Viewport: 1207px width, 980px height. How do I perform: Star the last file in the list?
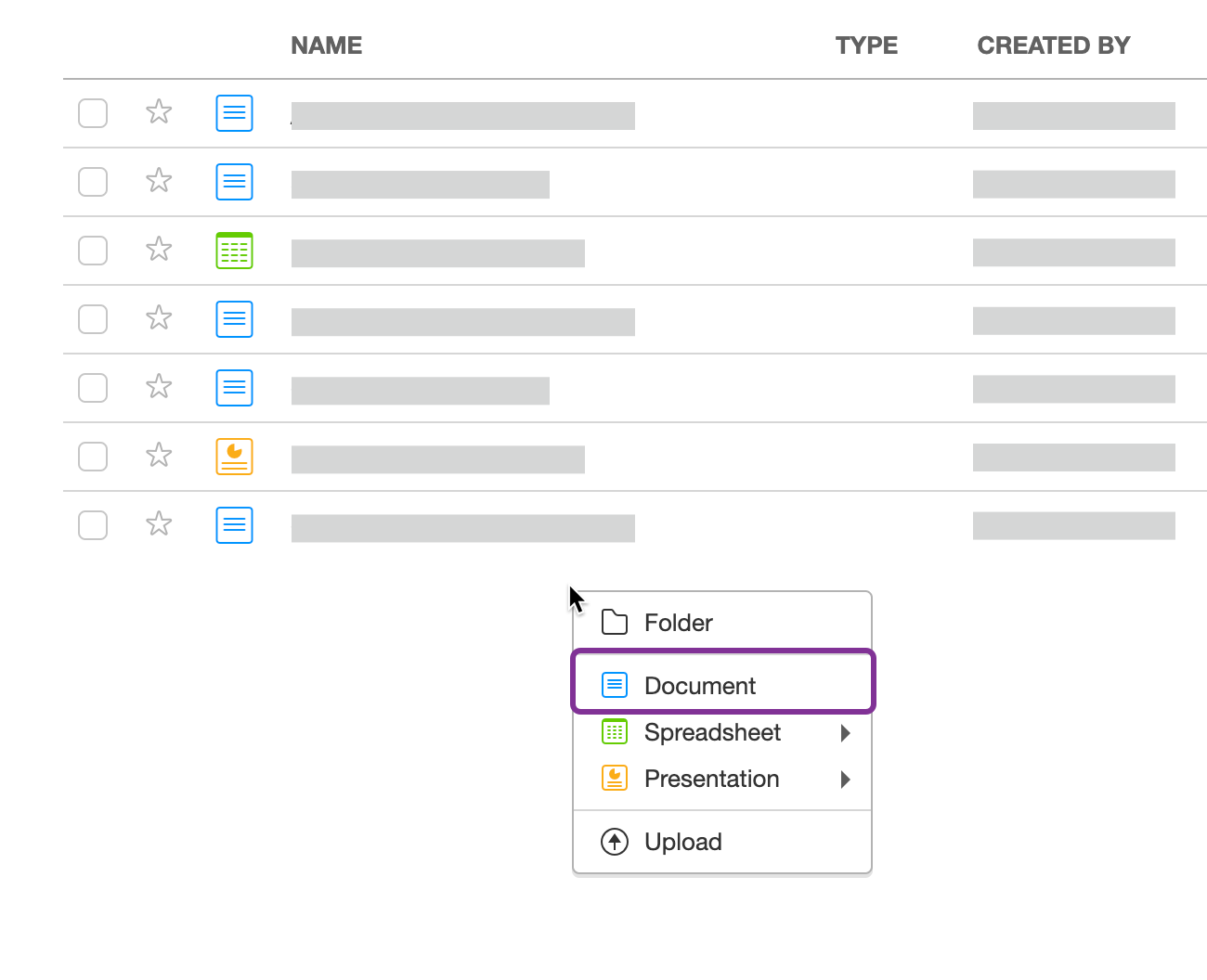pyautogui.click(x=159, y=524)
